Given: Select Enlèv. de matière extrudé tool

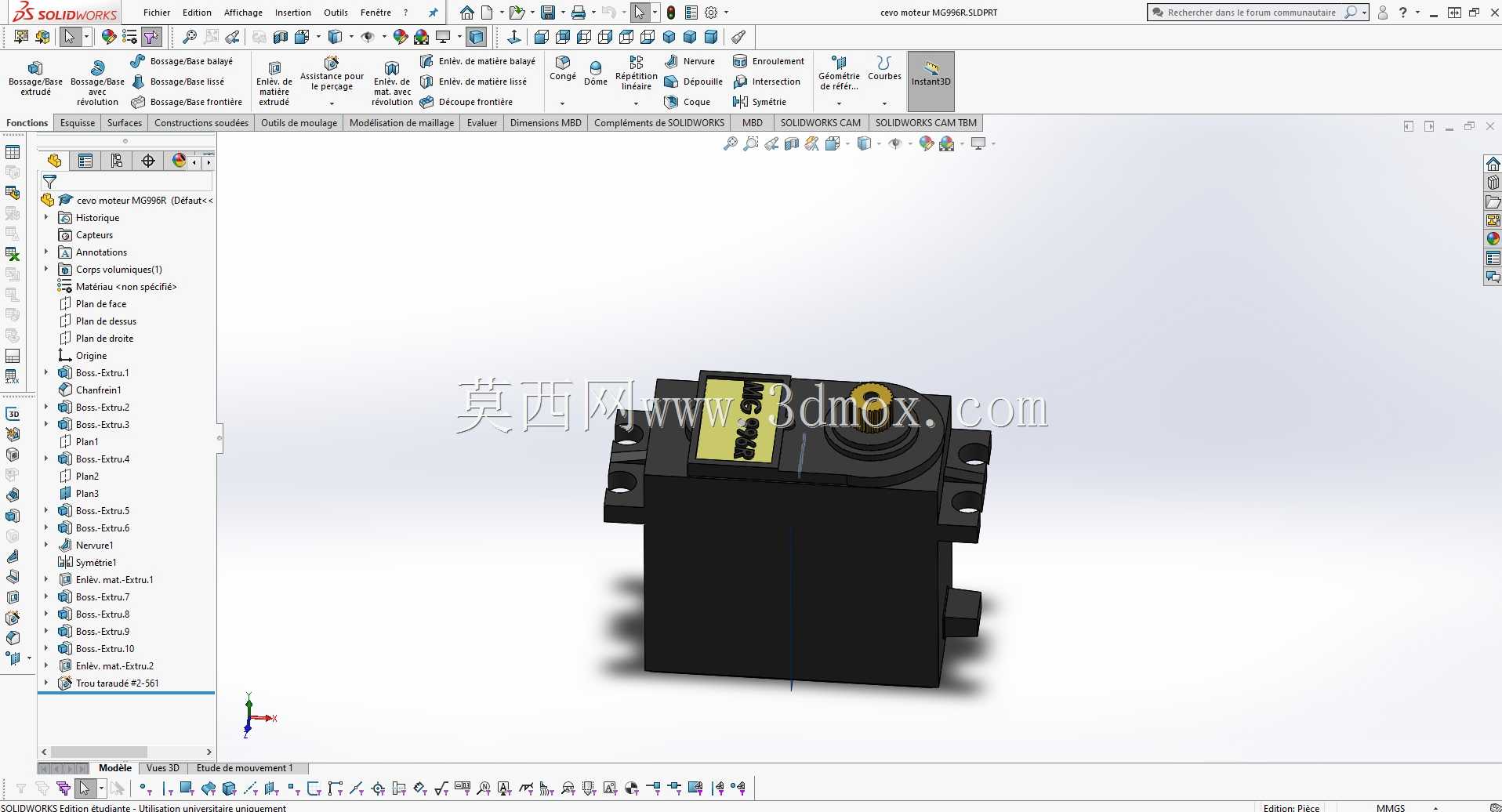Looking at the screenshot, I should pyautogui.click(x=274, y=82).
